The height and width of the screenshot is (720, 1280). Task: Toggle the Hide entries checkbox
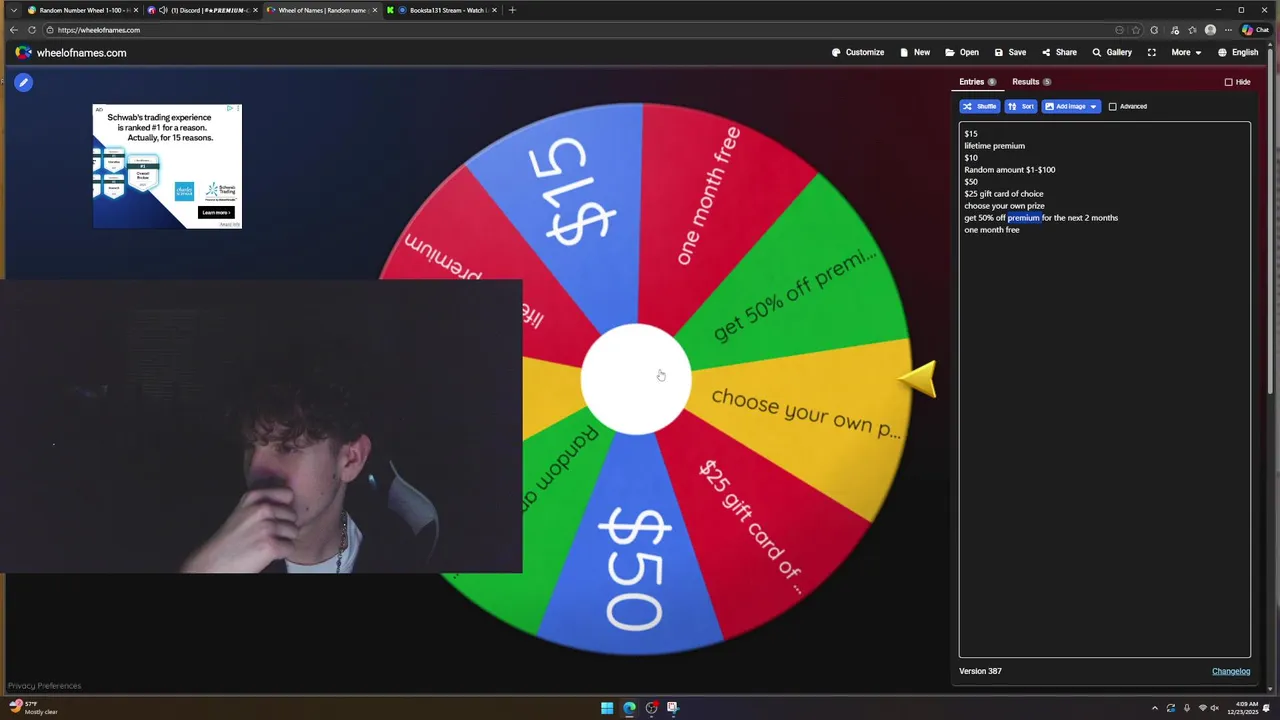(x=1229, y=82)
